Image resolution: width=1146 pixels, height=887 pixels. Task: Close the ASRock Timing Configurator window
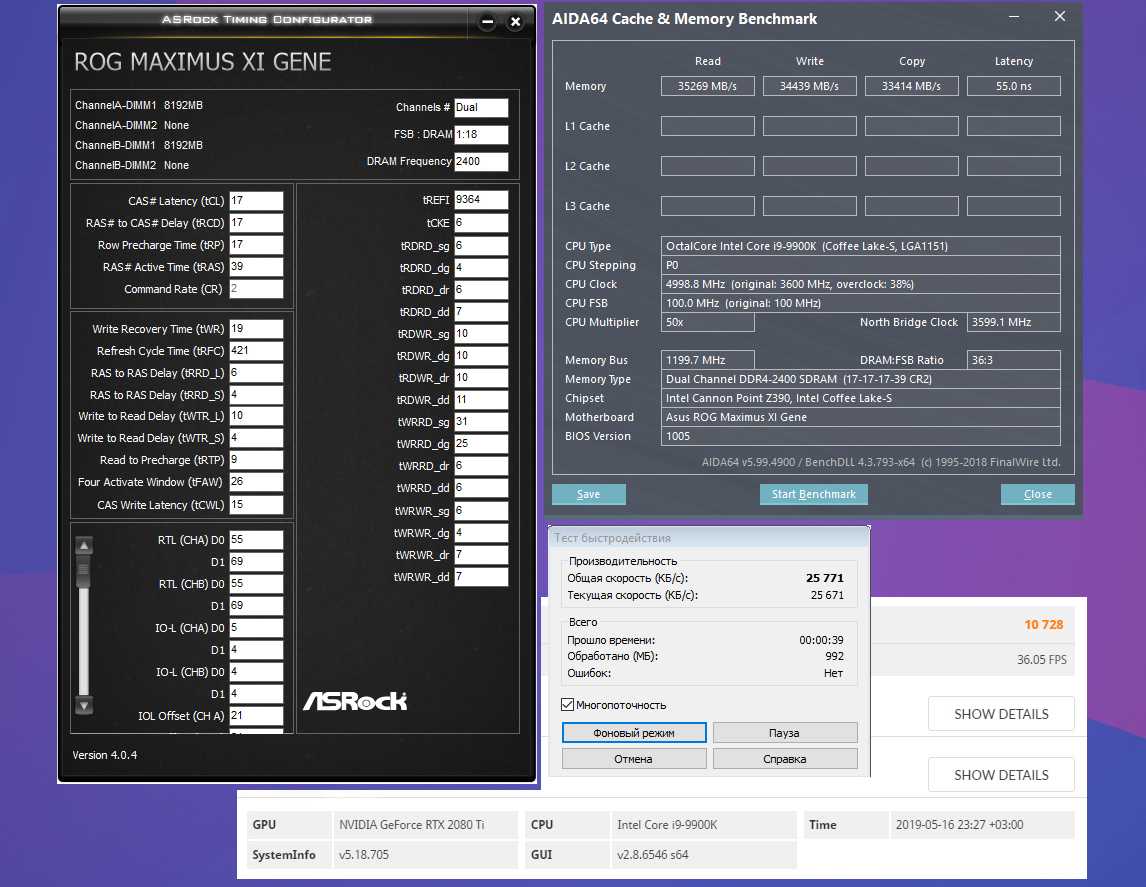point(515,21)
